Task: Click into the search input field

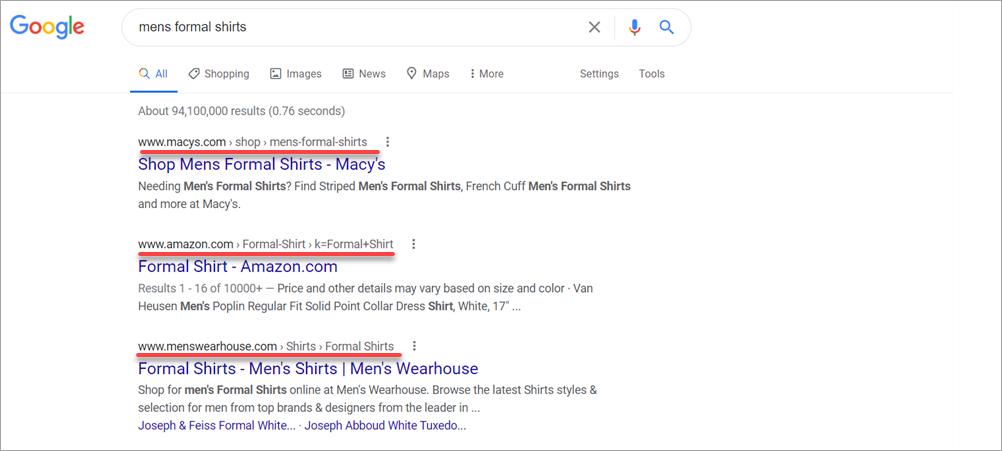Action: coord(350,27)
